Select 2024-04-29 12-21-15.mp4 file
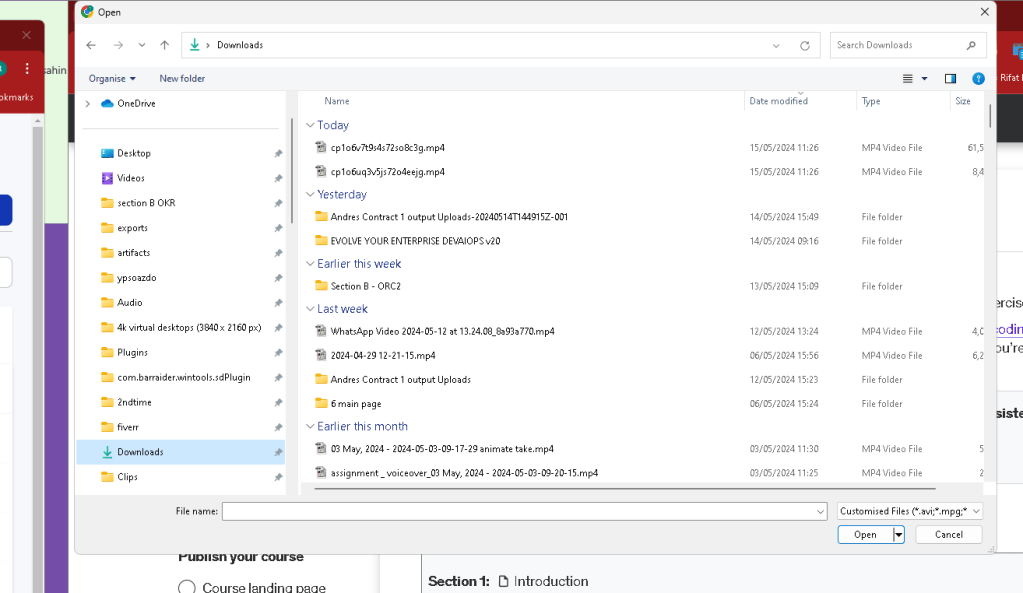The height and width of the screenshot is (593, 1023). pos(382,356)
